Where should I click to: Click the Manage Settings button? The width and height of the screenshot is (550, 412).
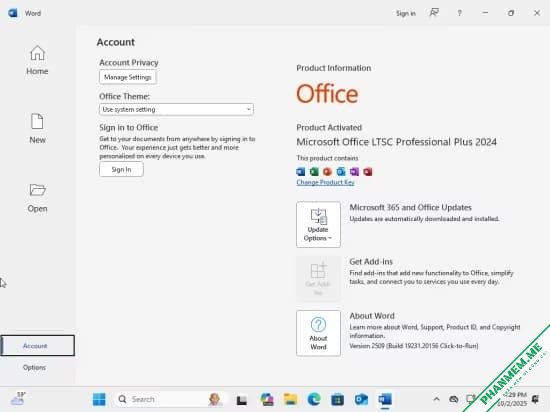pos(128,77)
